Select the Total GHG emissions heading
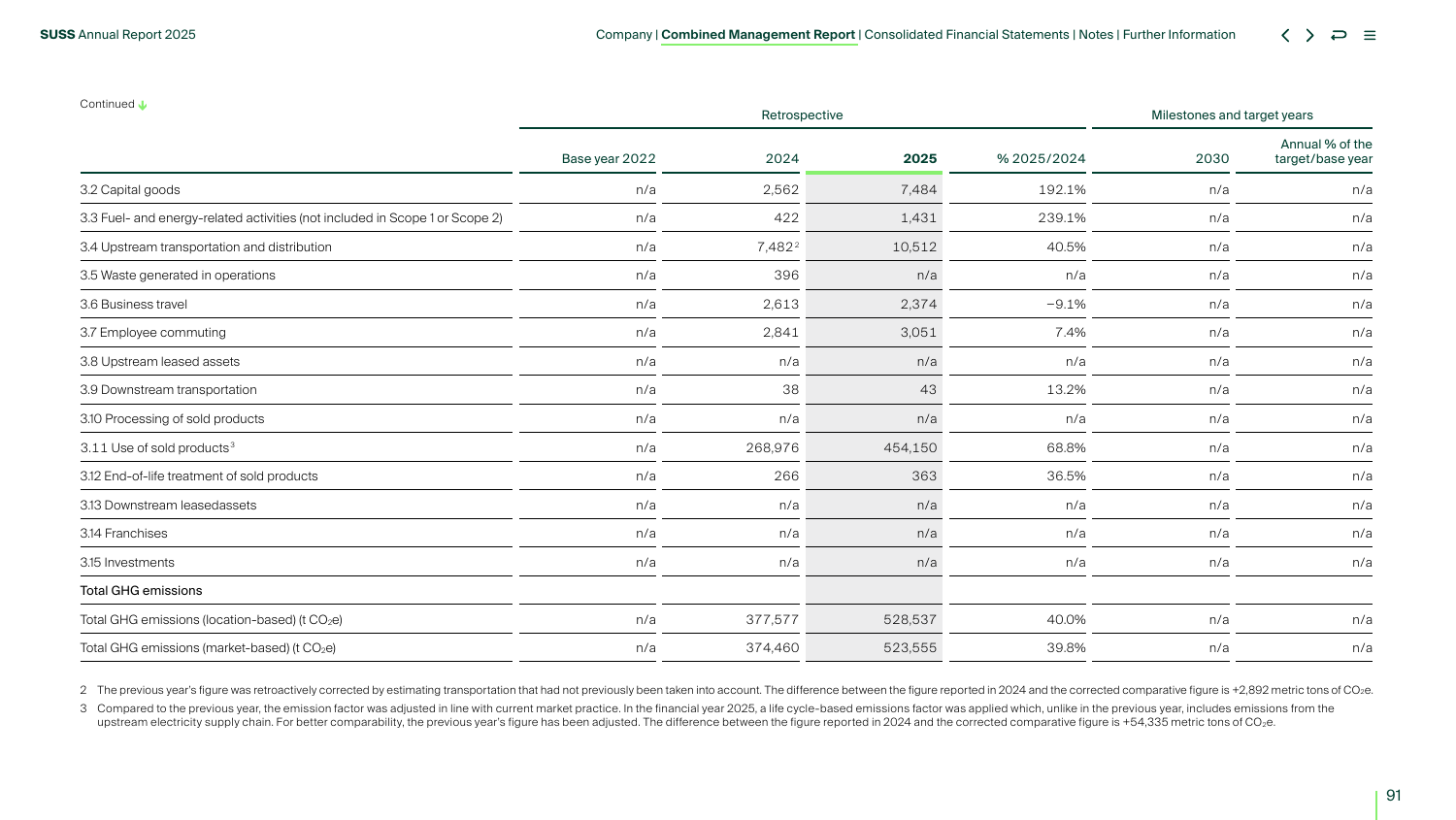This screenshot has height=820, width=1456. tap(142, 591)
